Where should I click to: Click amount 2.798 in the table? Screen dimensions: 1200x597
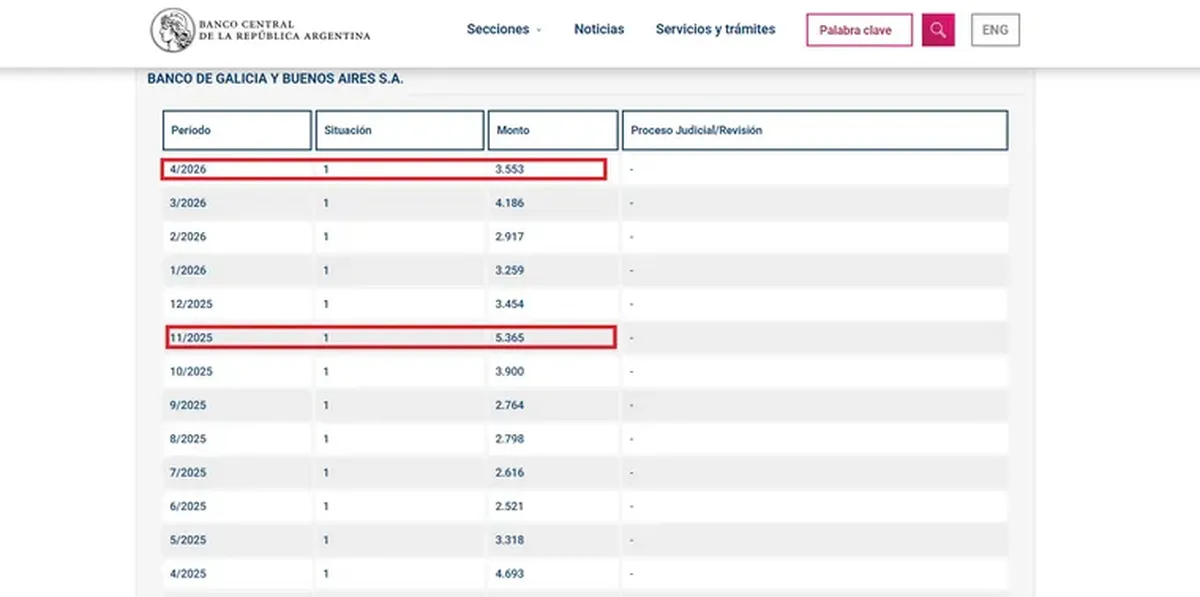click(509, 439)
